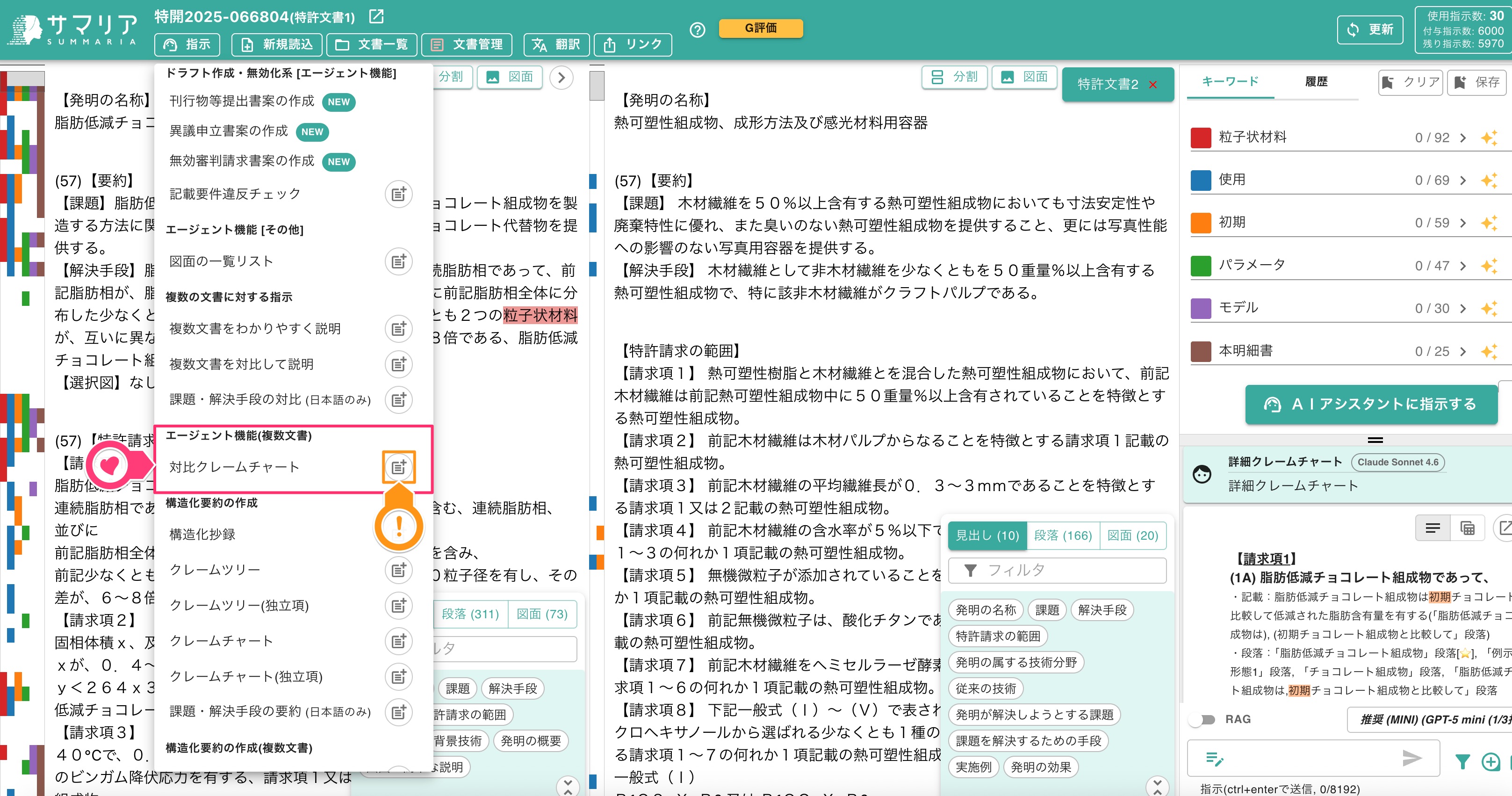The height and width of the screenshot is (796, 1512).
Task: Click the フィルタ input field
Action: point(1057,571)
